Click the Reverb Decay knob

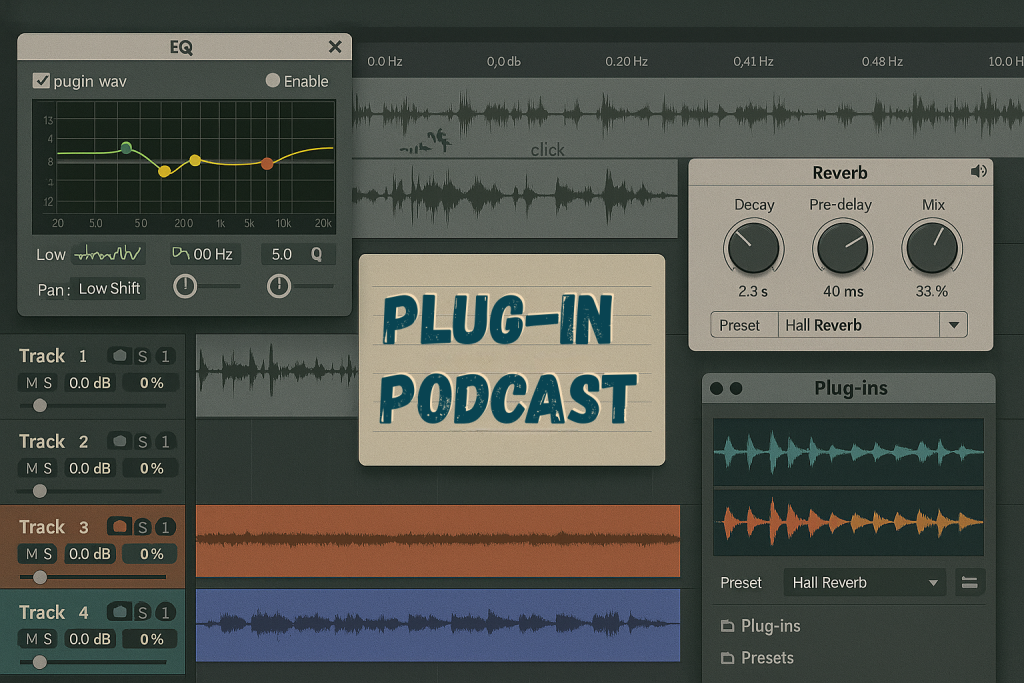(753, 247)
